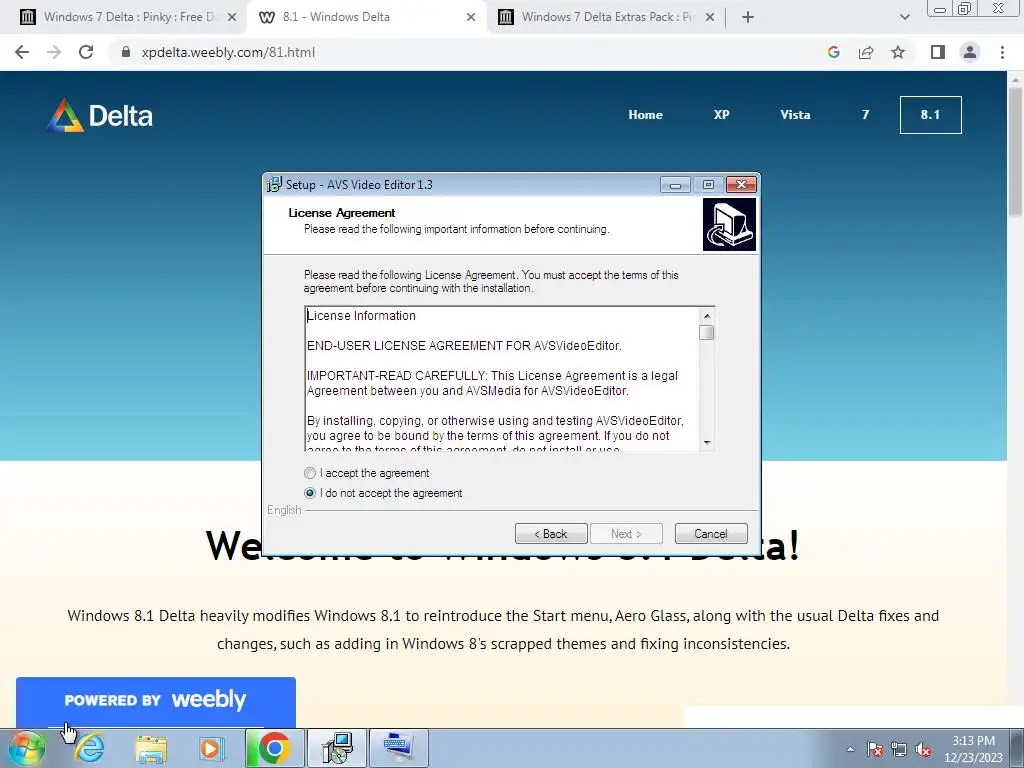Open the Action Center flag icon
1024x768 pixels.
(x=875, y=749)
